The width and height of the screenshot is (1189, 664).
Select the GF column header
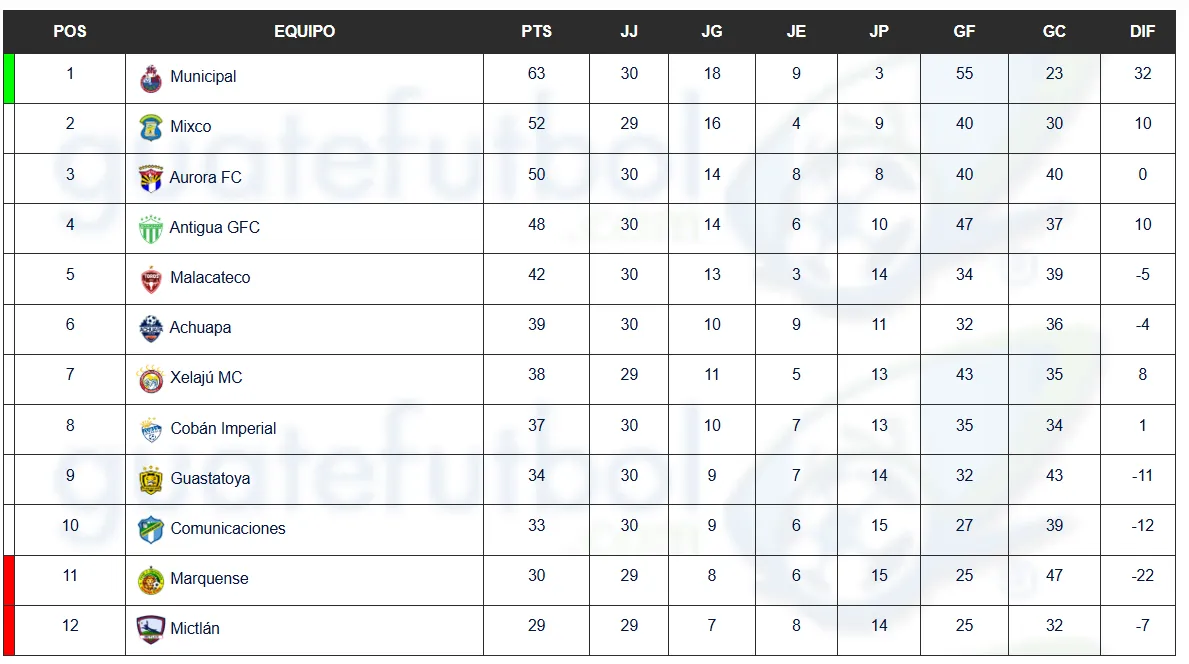pyautogui.click(x=964, y=31)
